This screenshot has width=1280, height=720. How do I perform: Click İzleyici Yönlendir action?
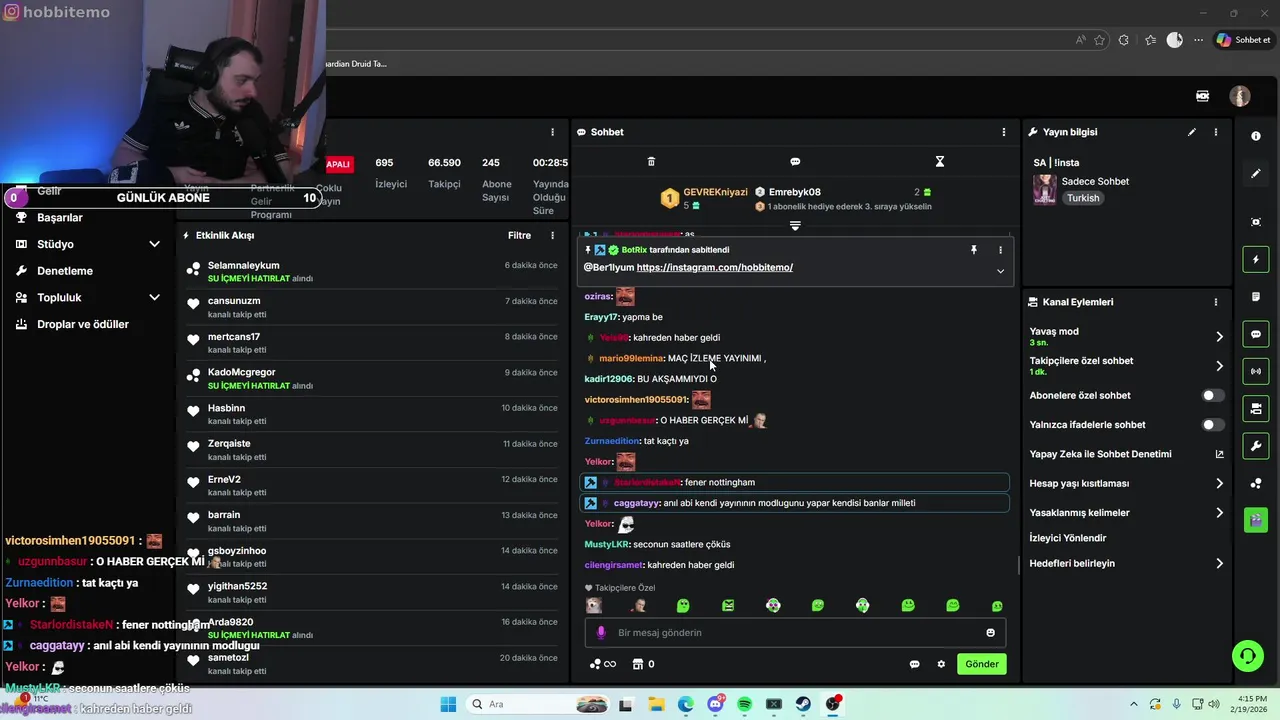pyautogui.click(x=1068, y=538)
